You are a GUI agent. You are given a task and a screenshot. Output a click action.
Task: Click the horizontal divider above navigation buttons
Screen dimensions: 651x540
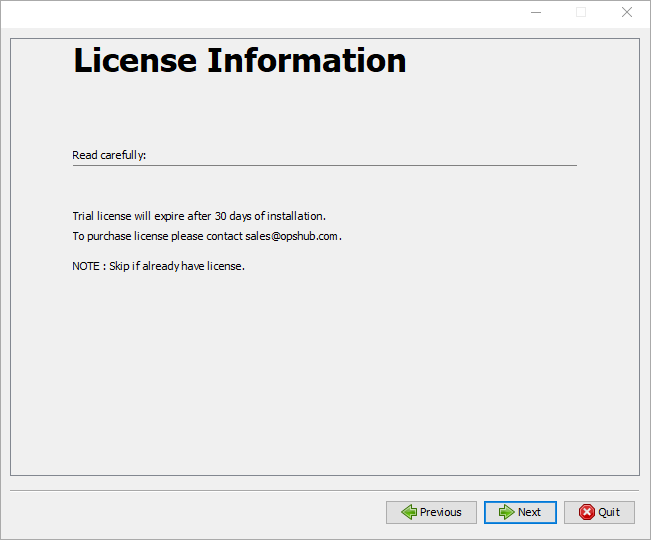pyautogui.click(x=324, y=490)
